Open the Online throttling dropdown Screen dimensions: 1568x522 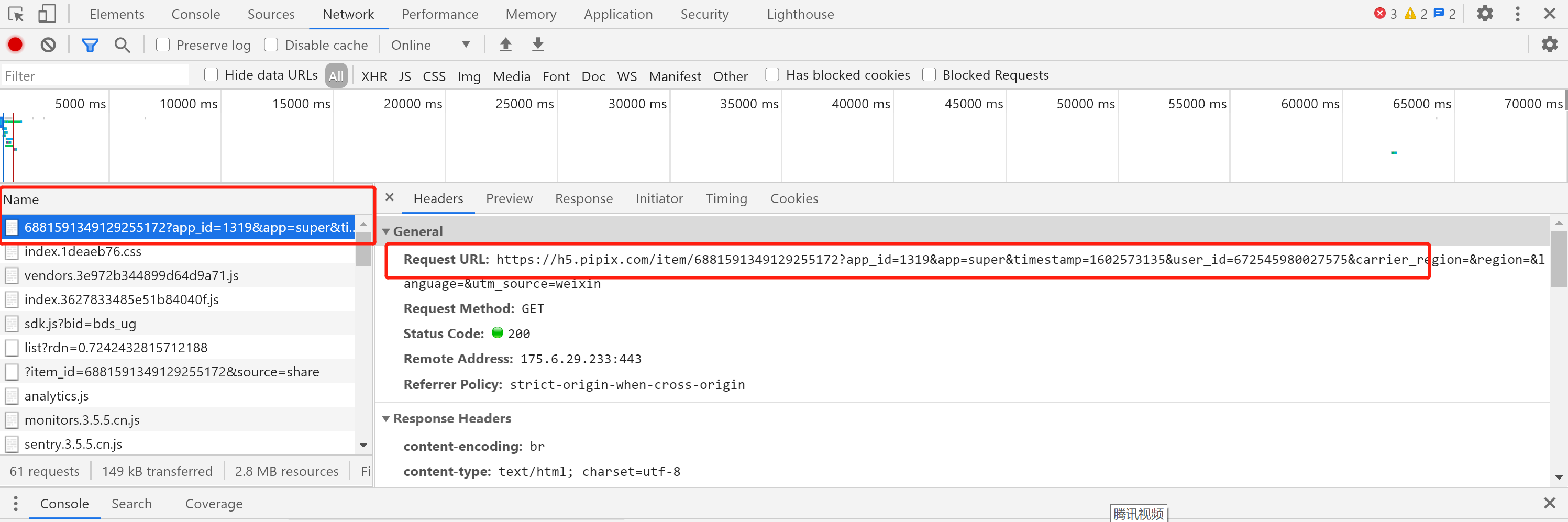click(x=430, y=45)
